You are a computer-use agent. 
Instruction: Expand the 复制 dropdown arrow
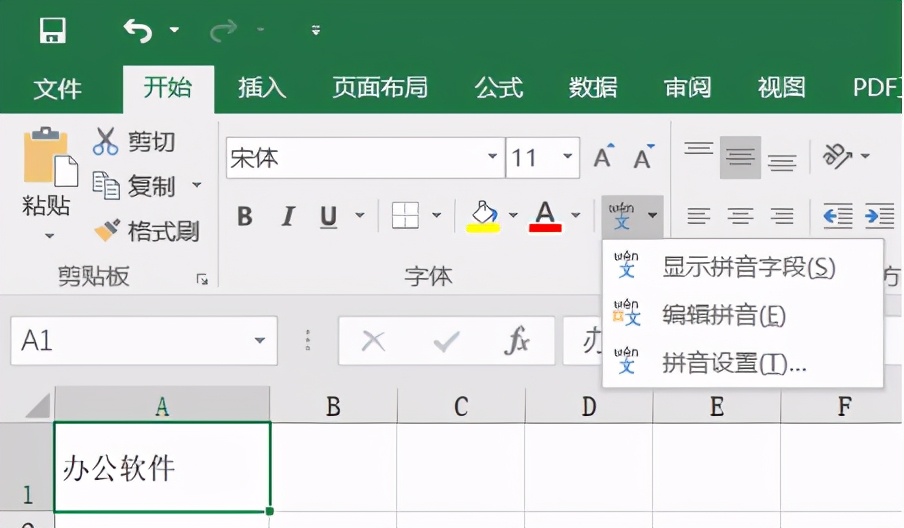(197, 185)
